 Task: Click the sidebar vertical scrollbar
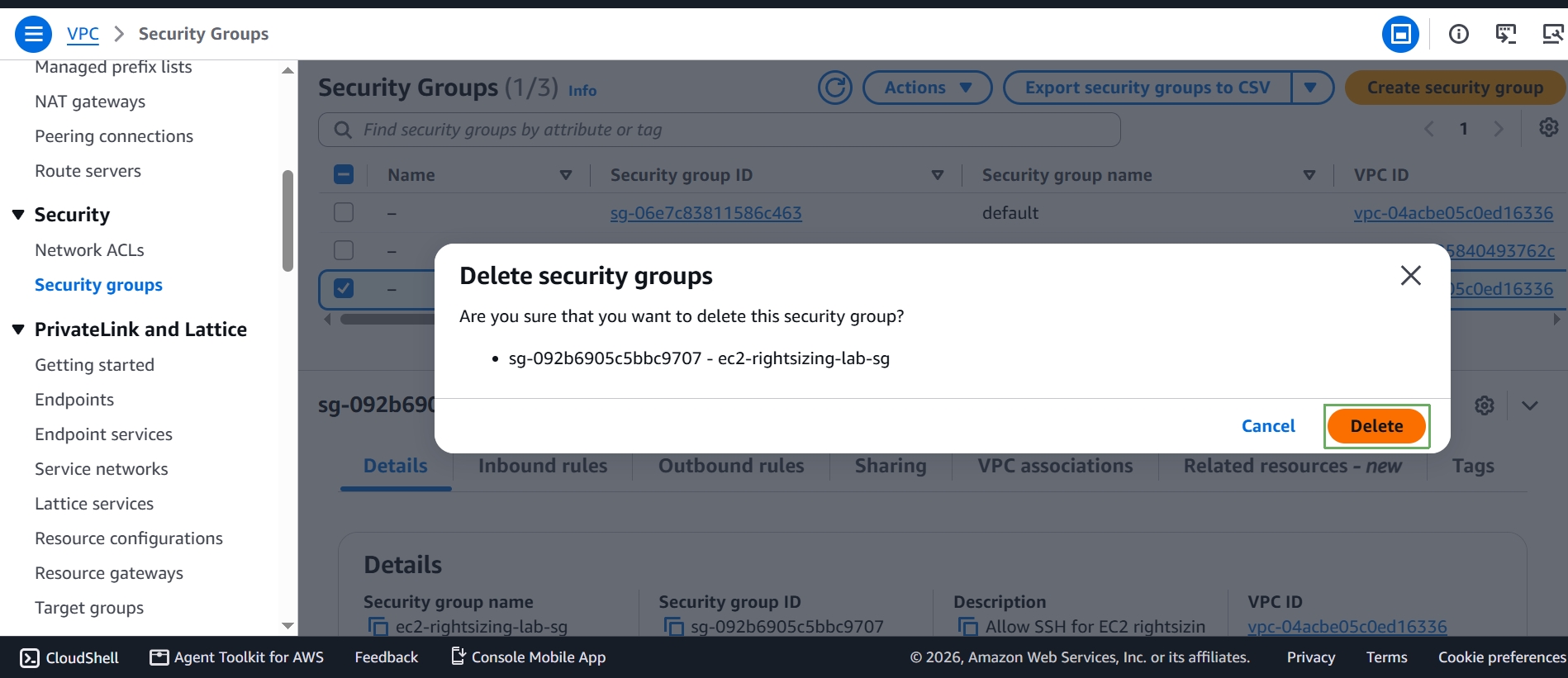click(287, 221)
